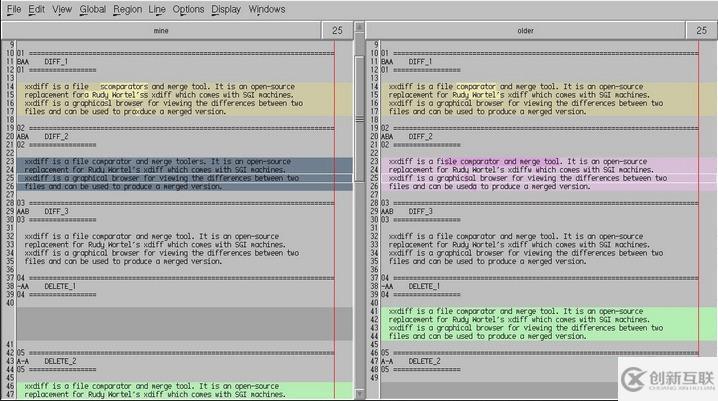
Task: Open the Windows menu
Action: (x=267, y=9)
